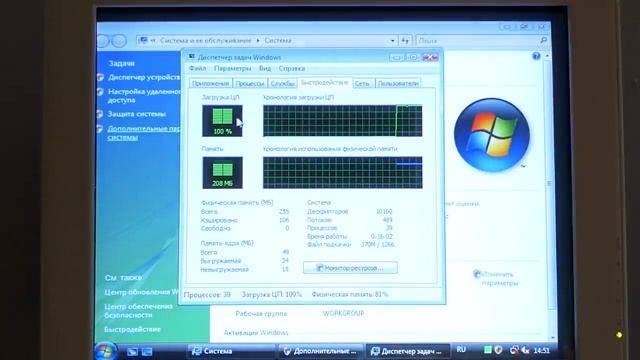Click the RU language indicator

461,350
